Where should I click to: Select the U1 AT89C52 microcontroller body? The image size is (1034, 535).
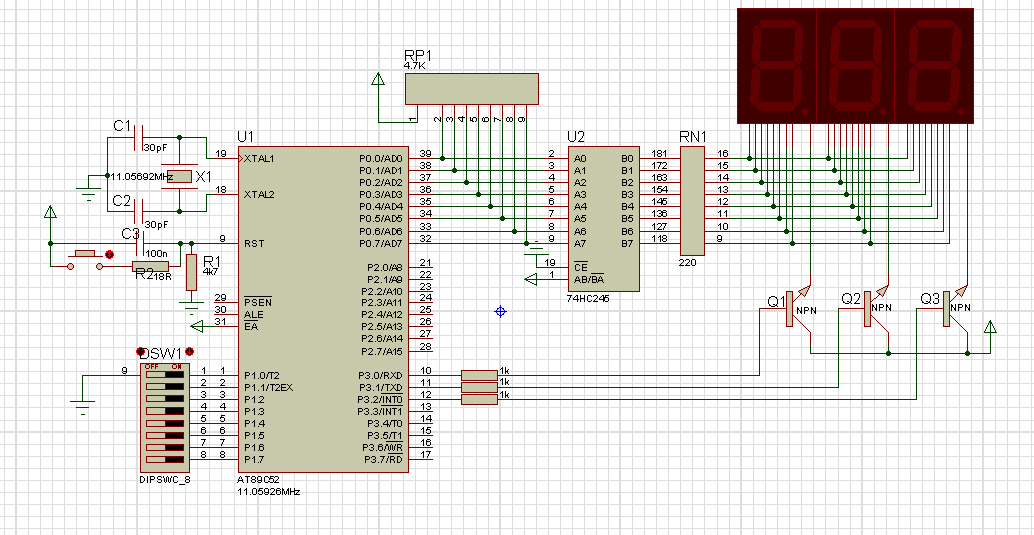click(324, 309)
